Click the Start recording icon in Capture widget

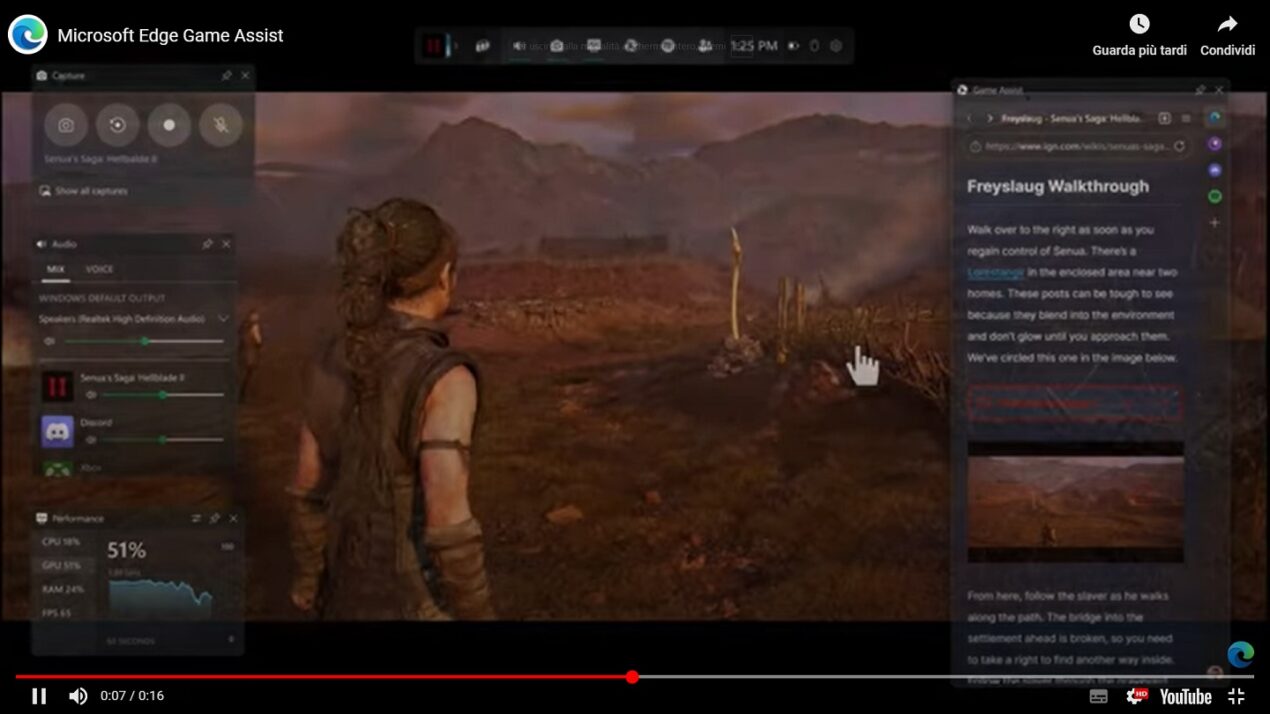(170, 124)
